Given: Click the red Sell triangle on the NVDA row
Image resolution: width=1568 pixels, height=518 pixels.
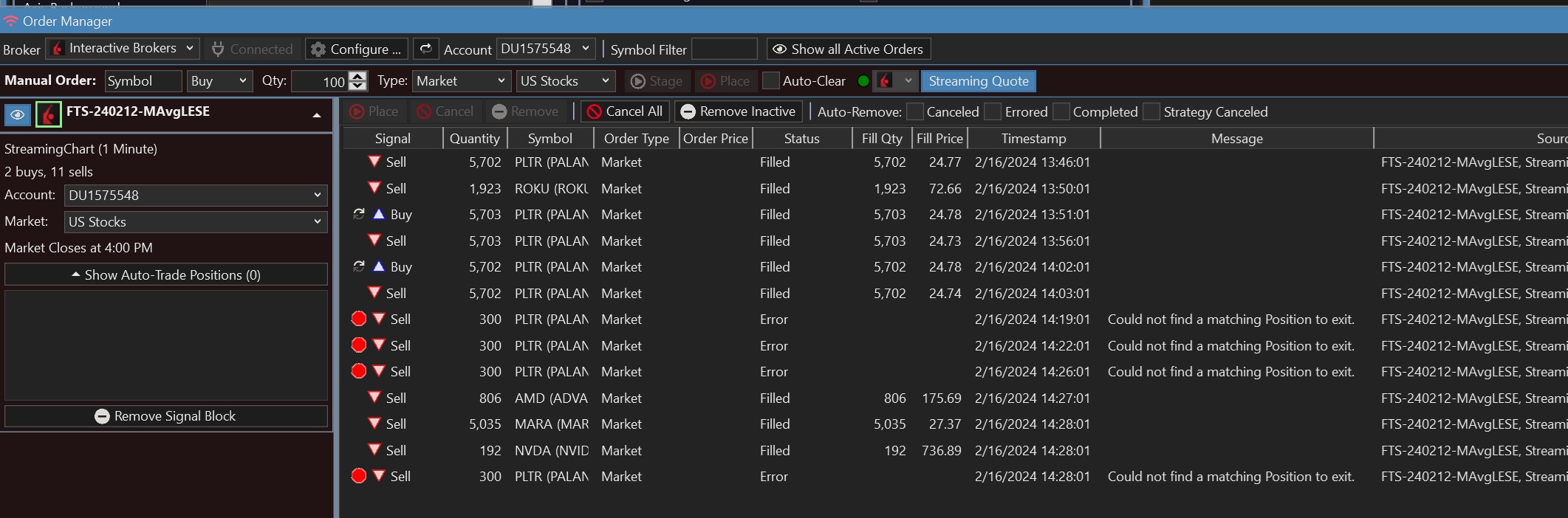Looking at the screenshot, I should (374, 449).
